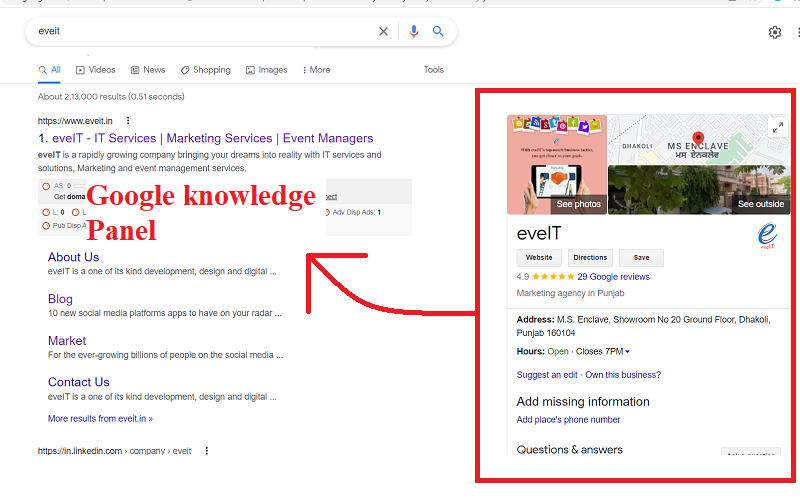The image size is (800, 500).
Task: Click the LinkedIn company eveit URL
Action: 114,451
